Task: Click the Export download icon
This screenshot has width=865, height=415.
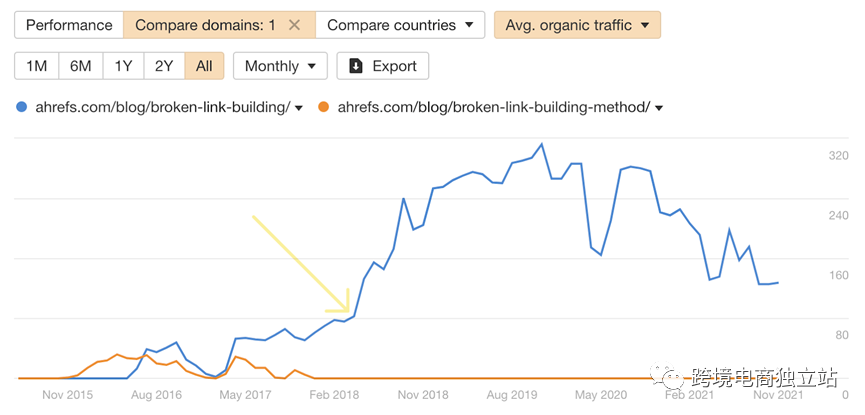Action: coord(356,66)
